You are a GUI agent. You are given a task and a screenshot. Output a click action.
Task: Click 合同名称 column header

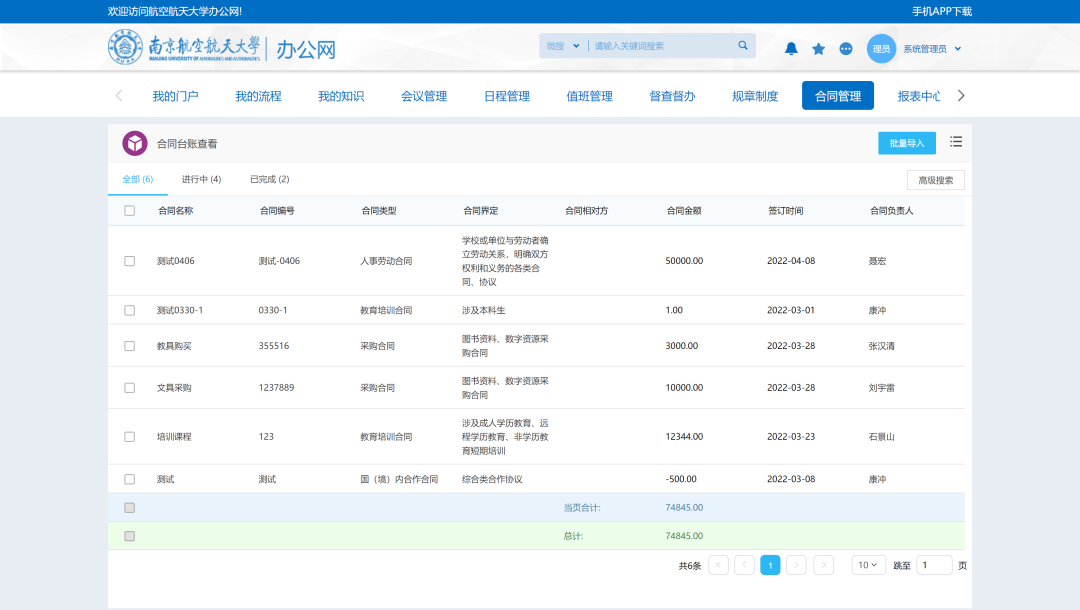(x=176, y=211)
